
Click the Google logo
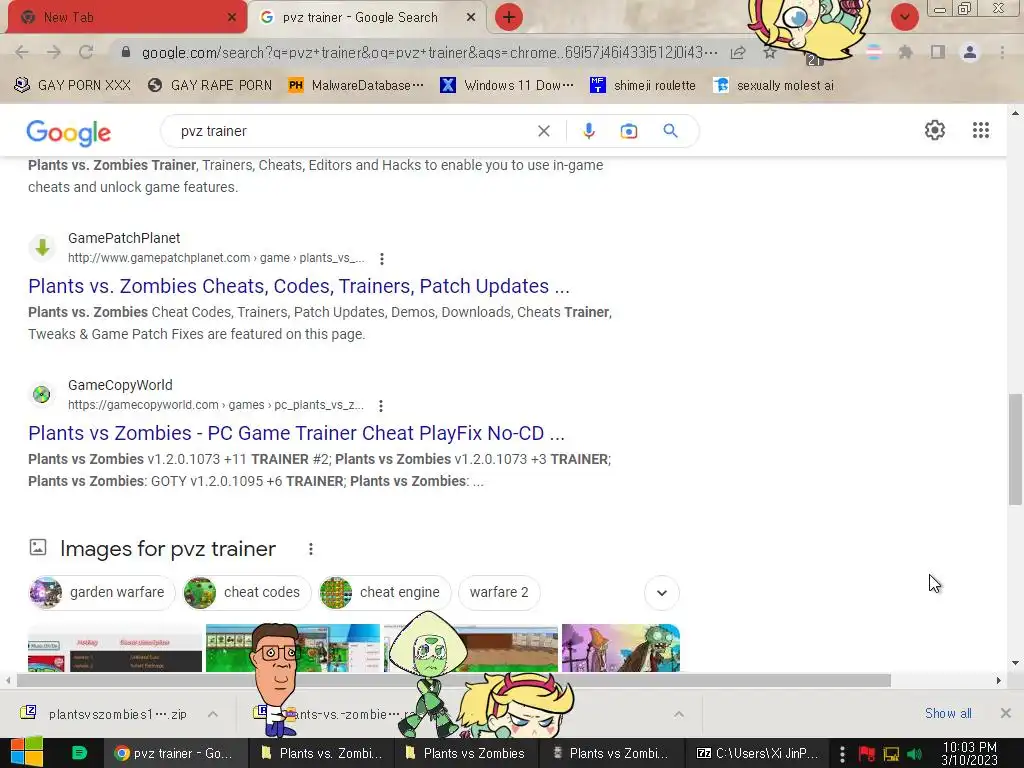pyautogui.click(x=69, y=133)
